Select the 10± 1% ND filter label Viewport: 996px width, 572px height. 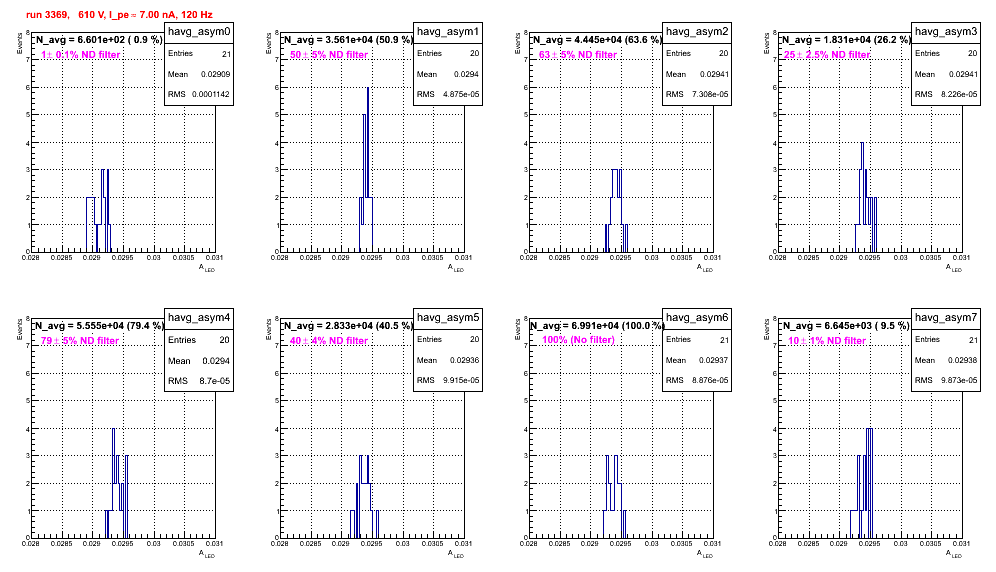(827, 341)
